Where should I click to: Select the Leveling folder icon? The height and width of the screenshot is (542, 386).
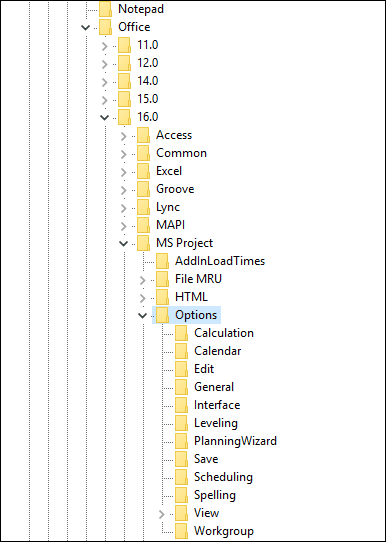pos(181,423)
